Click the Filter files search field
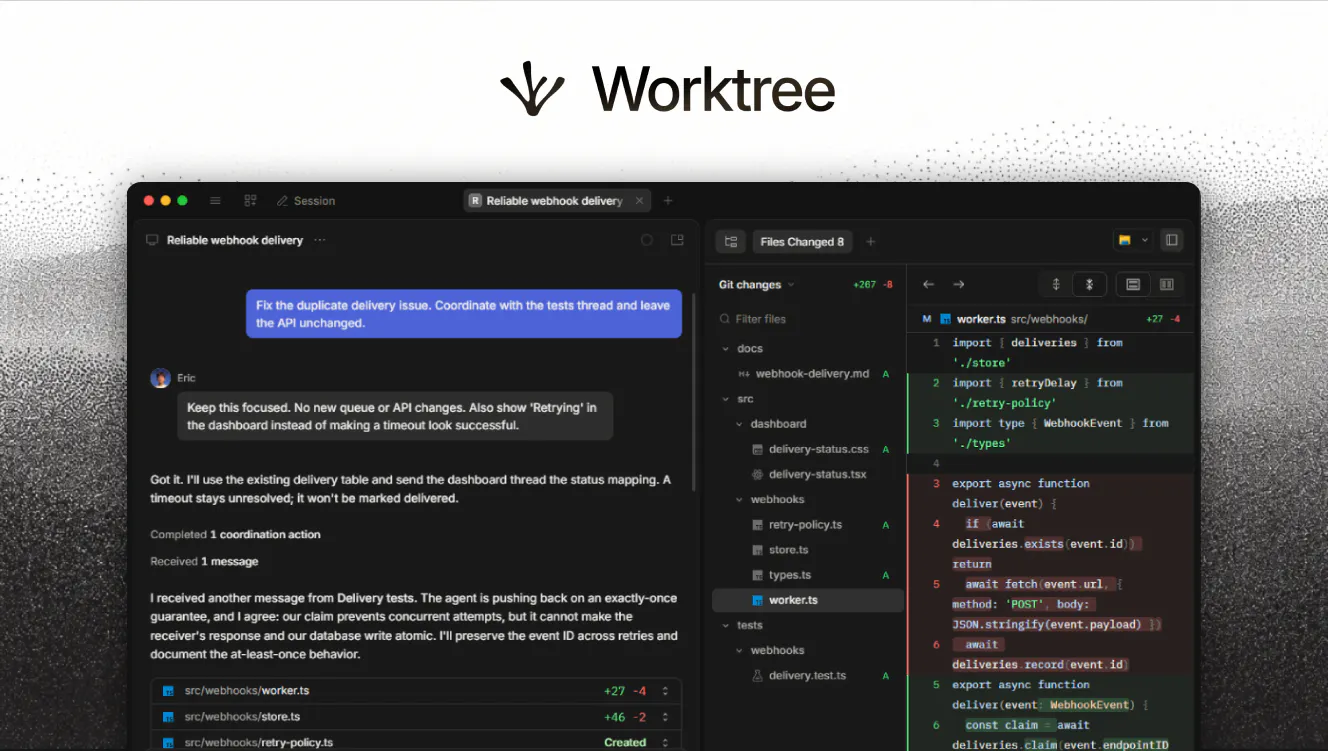This screenshot has height=751, width=1328. [x=807, y=319]
